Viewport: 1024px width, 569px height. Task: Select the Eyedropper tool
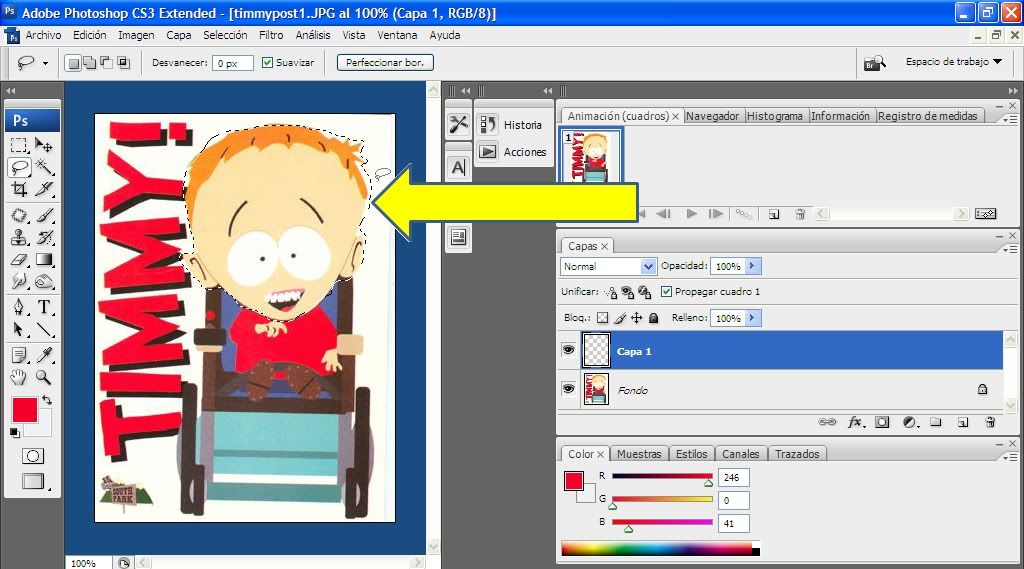pyautogui.click(x=44, y=355)
